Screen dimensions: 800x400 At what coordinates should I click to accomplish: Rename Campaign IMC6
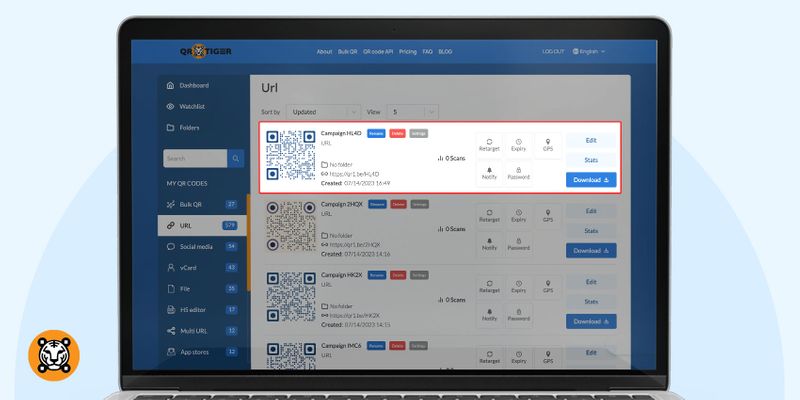pyautogui.click(x=376, y=346)
